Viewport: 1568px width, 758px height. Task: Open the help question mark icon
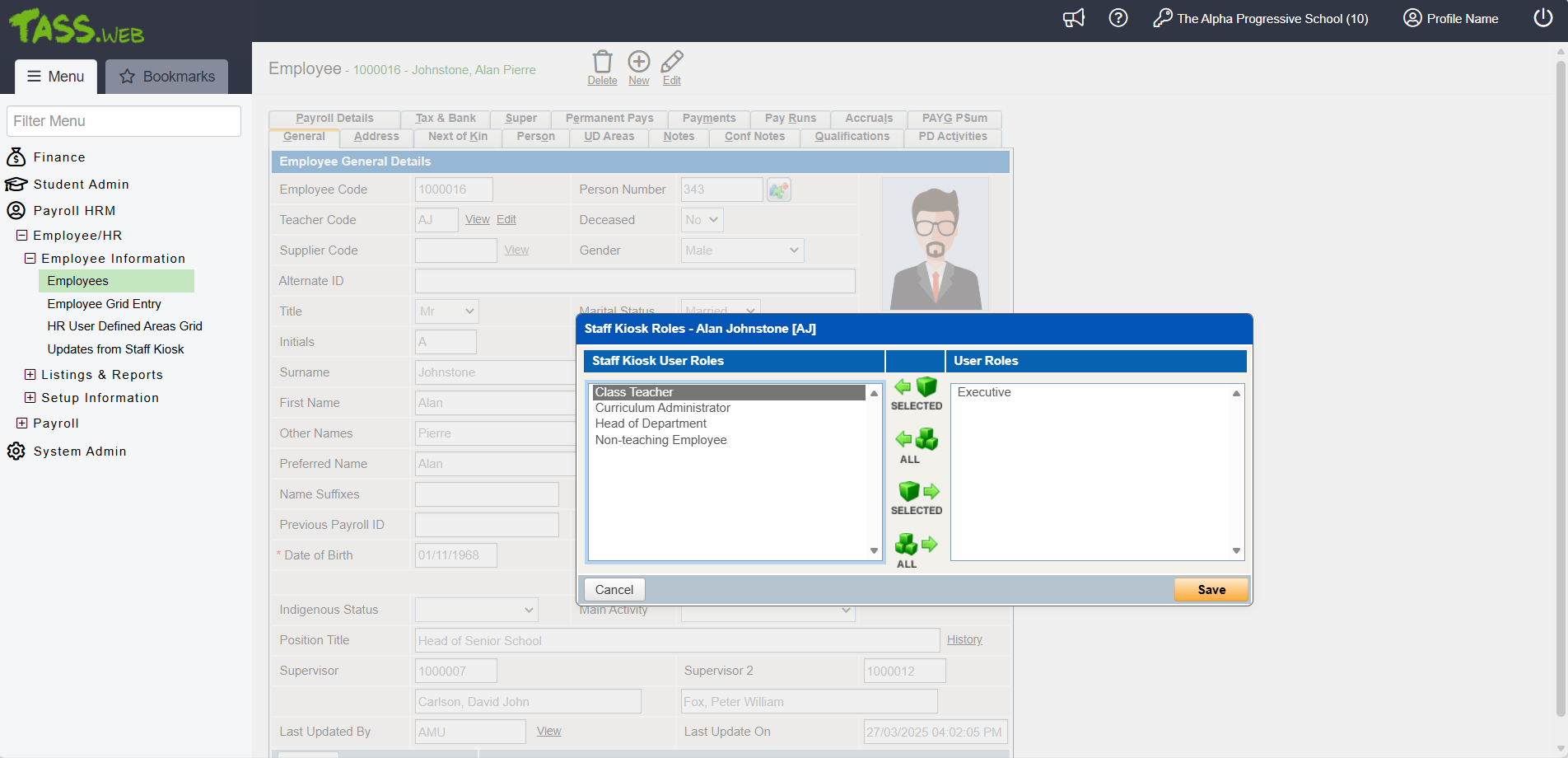click(x=1118, y=18)
